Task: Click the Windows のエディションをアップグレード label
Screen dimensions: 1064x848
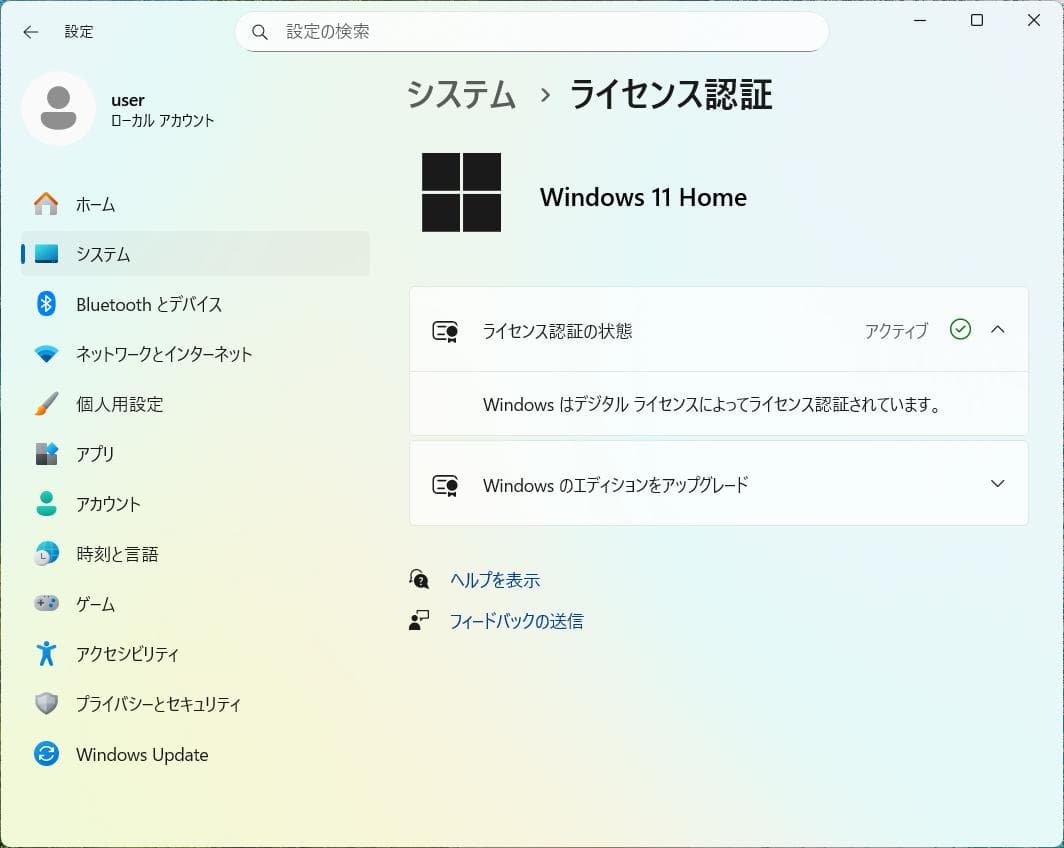Action: [615, 485]
